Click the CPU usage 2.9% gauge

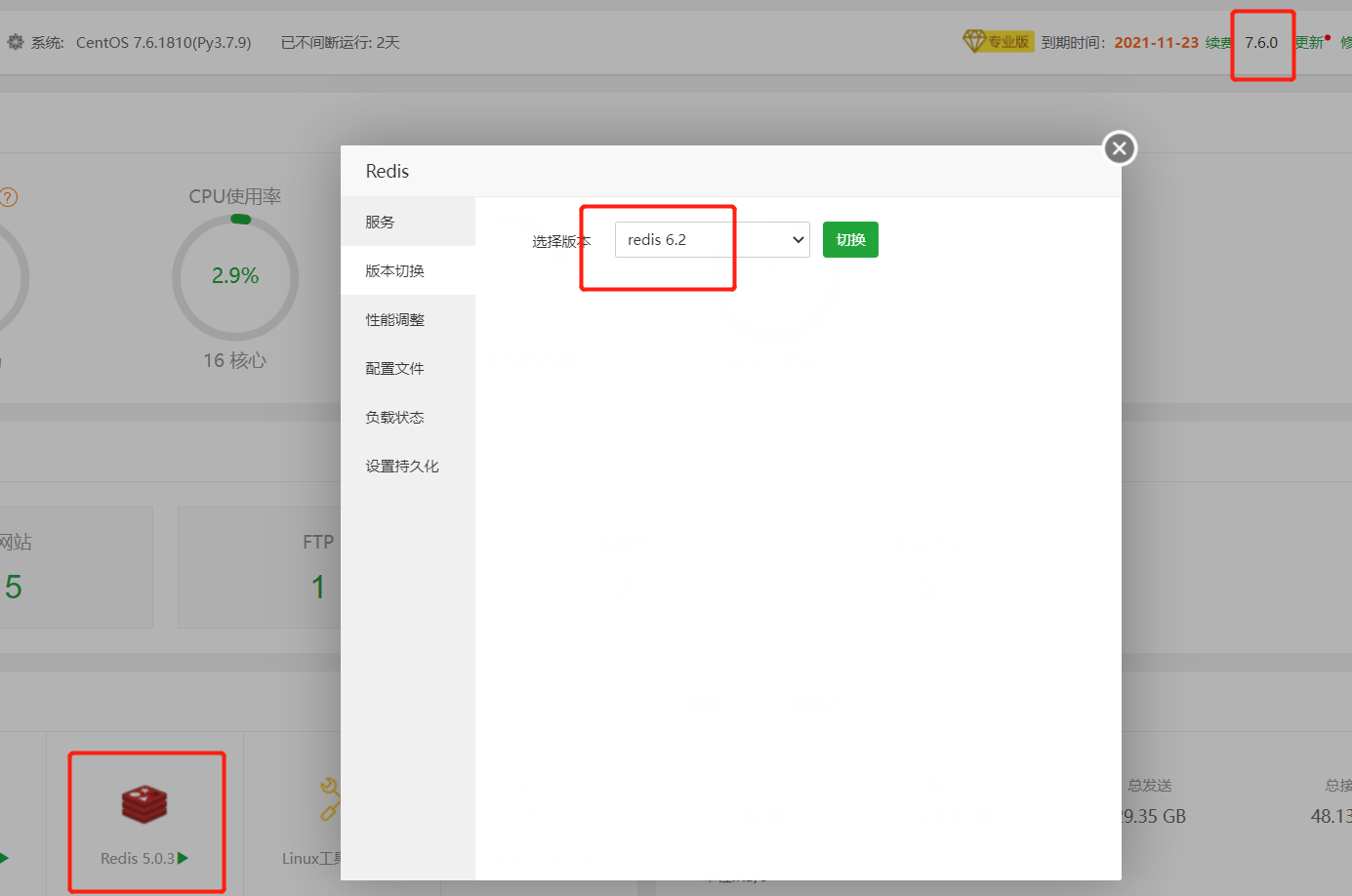click(235, 276)
